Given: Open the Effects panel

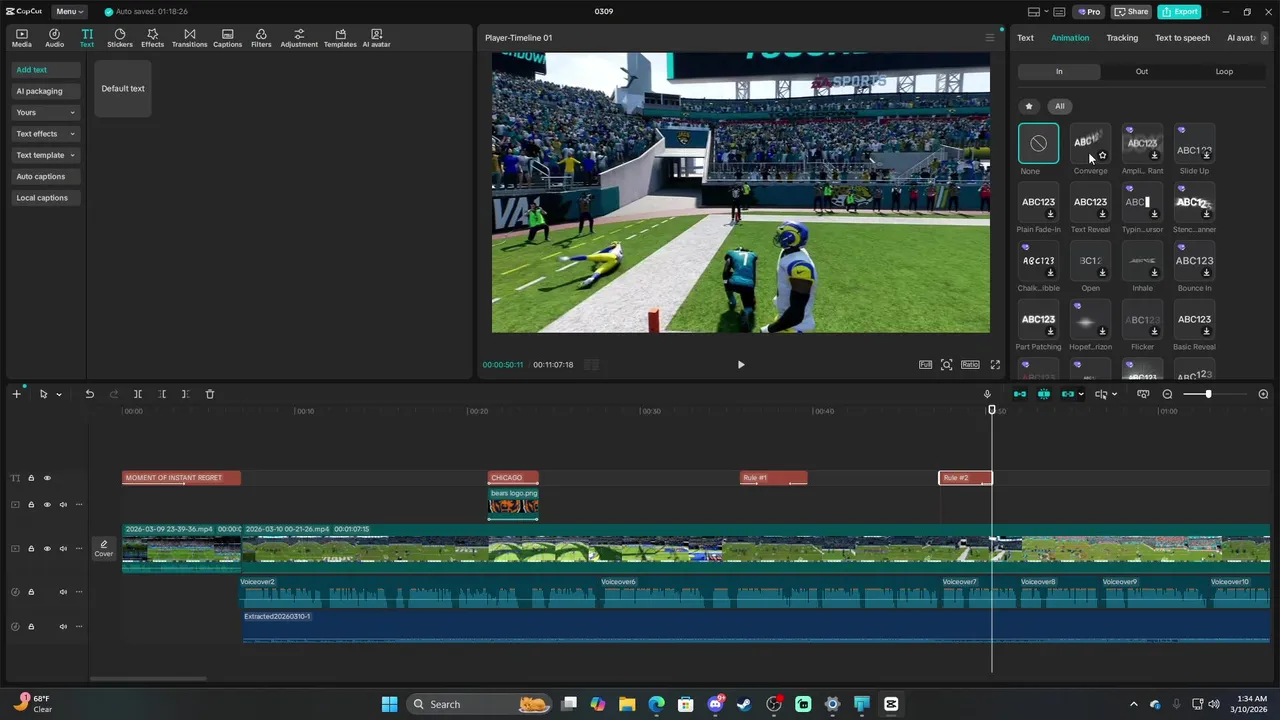Looking at the screenshot, I should click(152, 38).
